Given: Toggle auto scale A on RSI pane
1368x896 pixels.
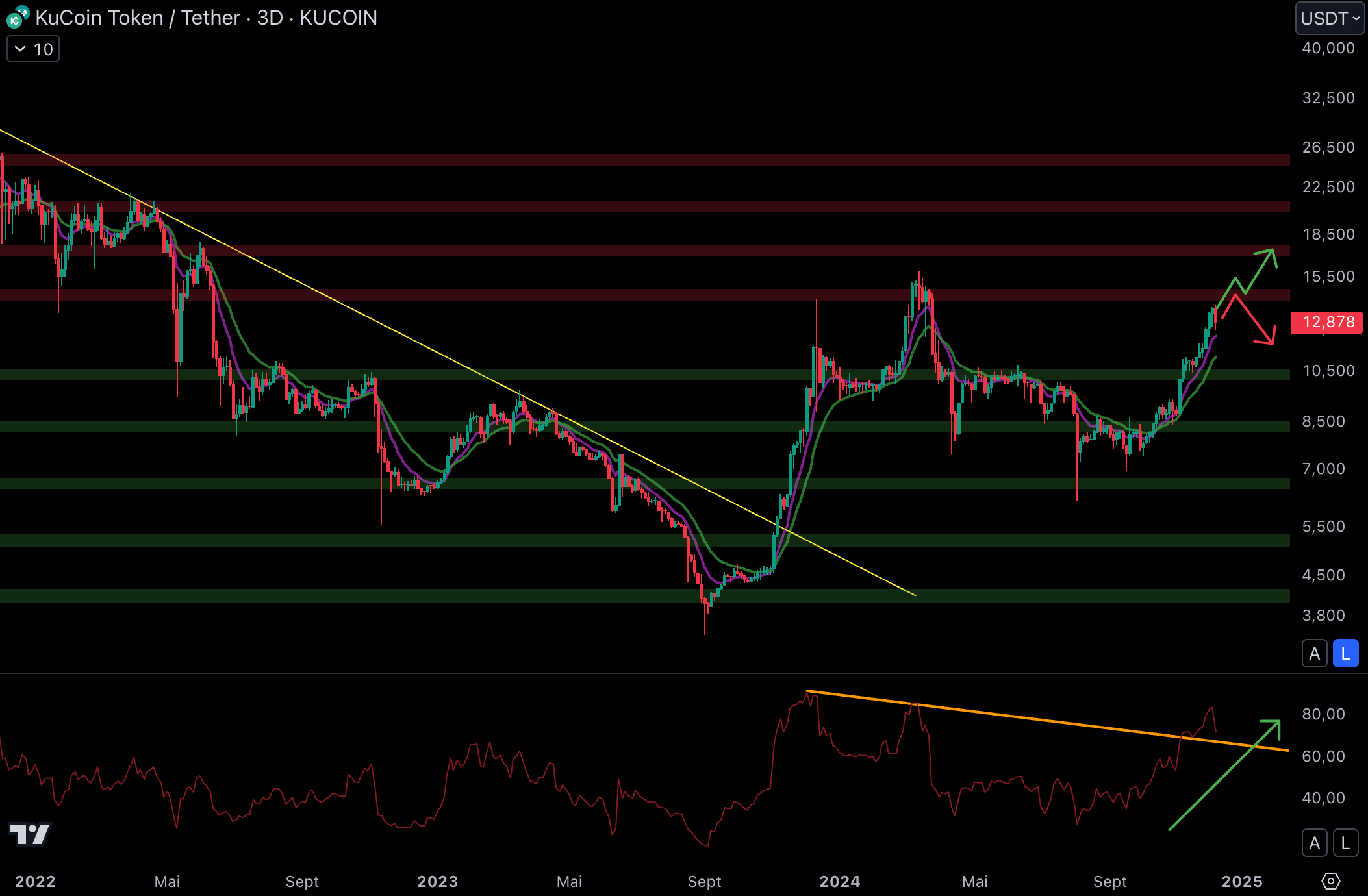Looking at the screenshot, I should 1314,843.
